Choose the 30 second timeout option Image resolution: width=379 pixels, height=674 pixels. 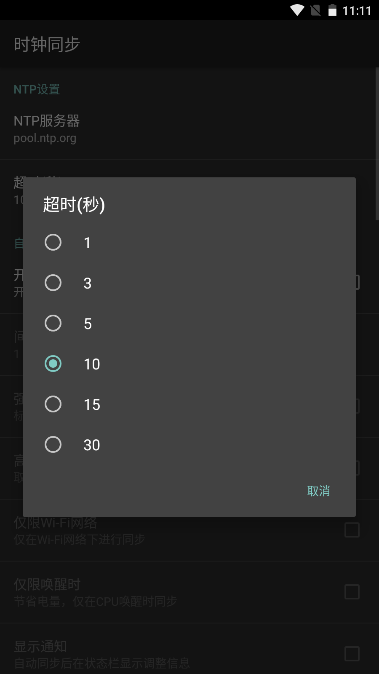pyautogui.click(x=189, y=445)
